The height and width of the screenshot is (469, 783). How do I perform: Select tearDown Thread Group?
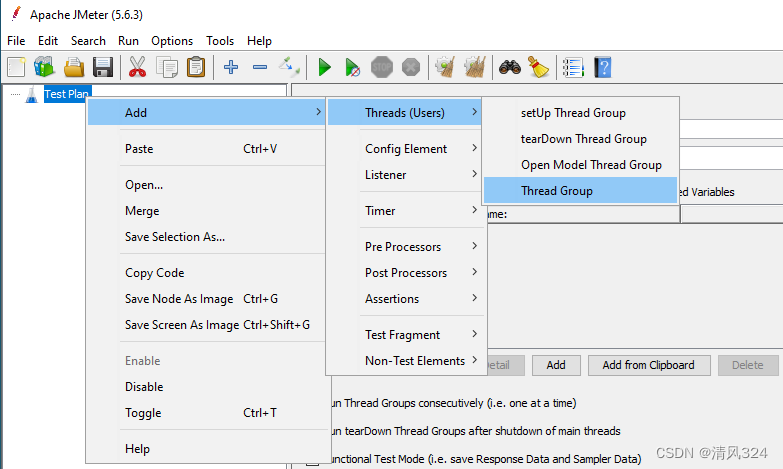pos(580,139)
